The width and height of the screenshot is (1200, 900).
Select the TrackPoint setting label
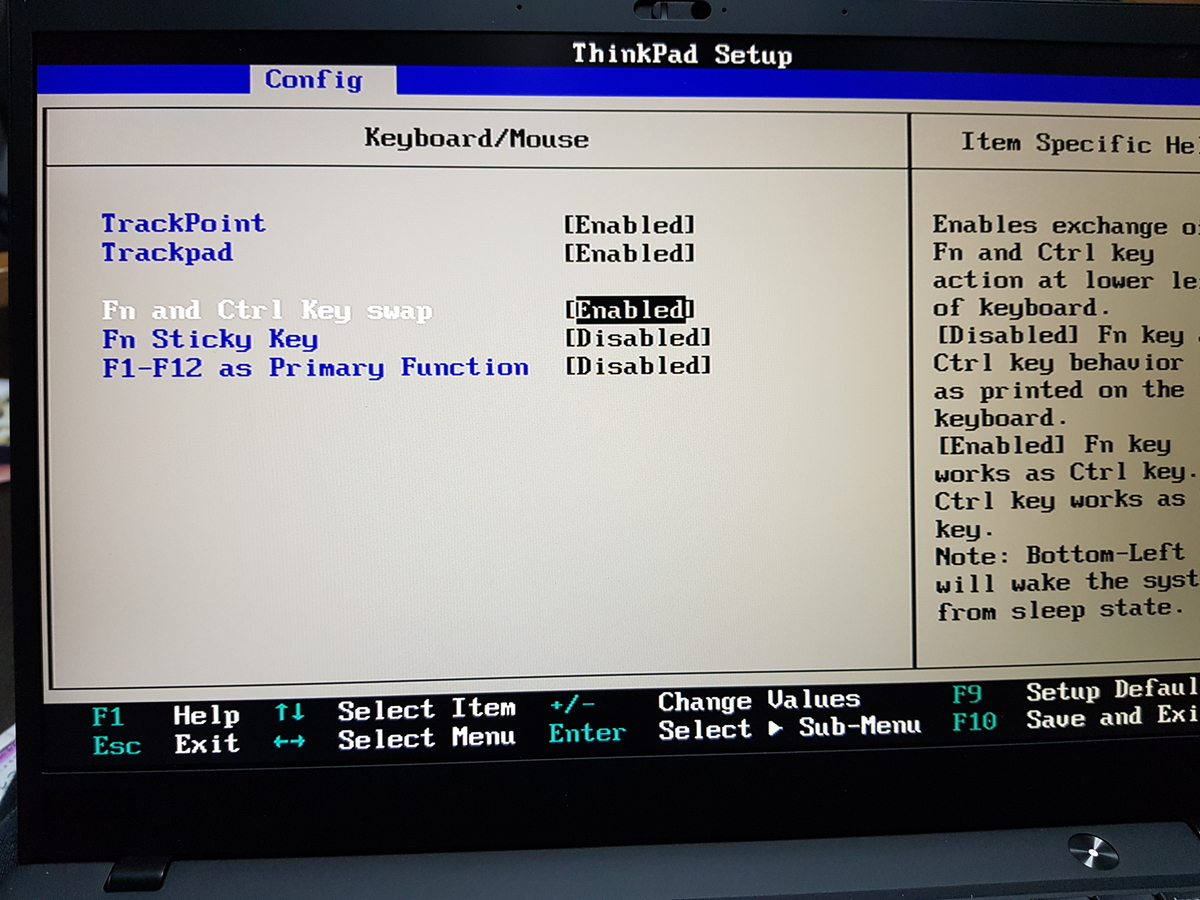[184, 223]
